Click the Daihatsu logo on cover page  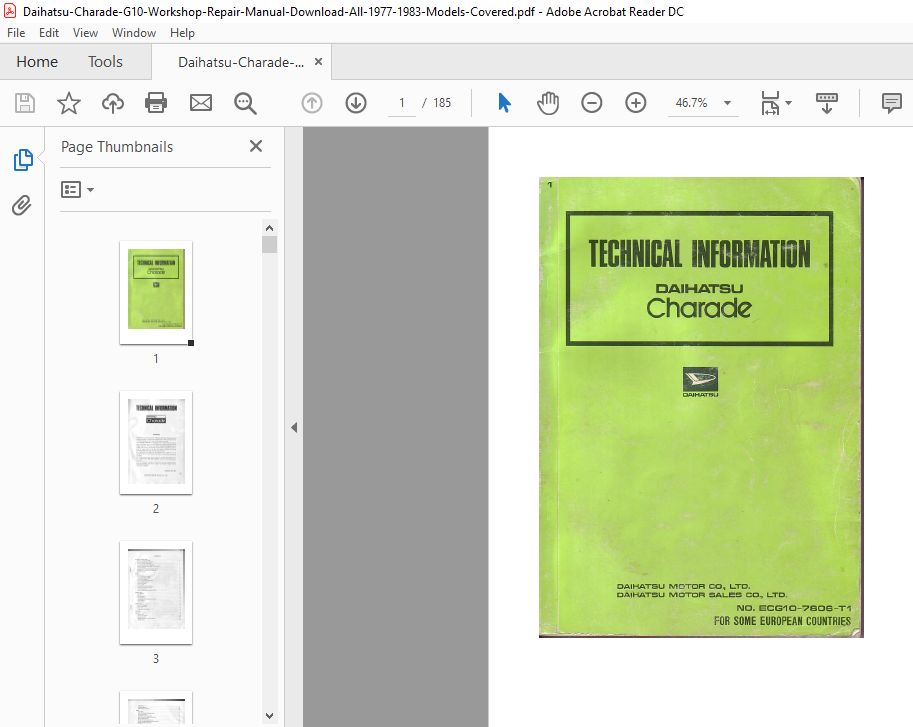click(x=700, y=382)
